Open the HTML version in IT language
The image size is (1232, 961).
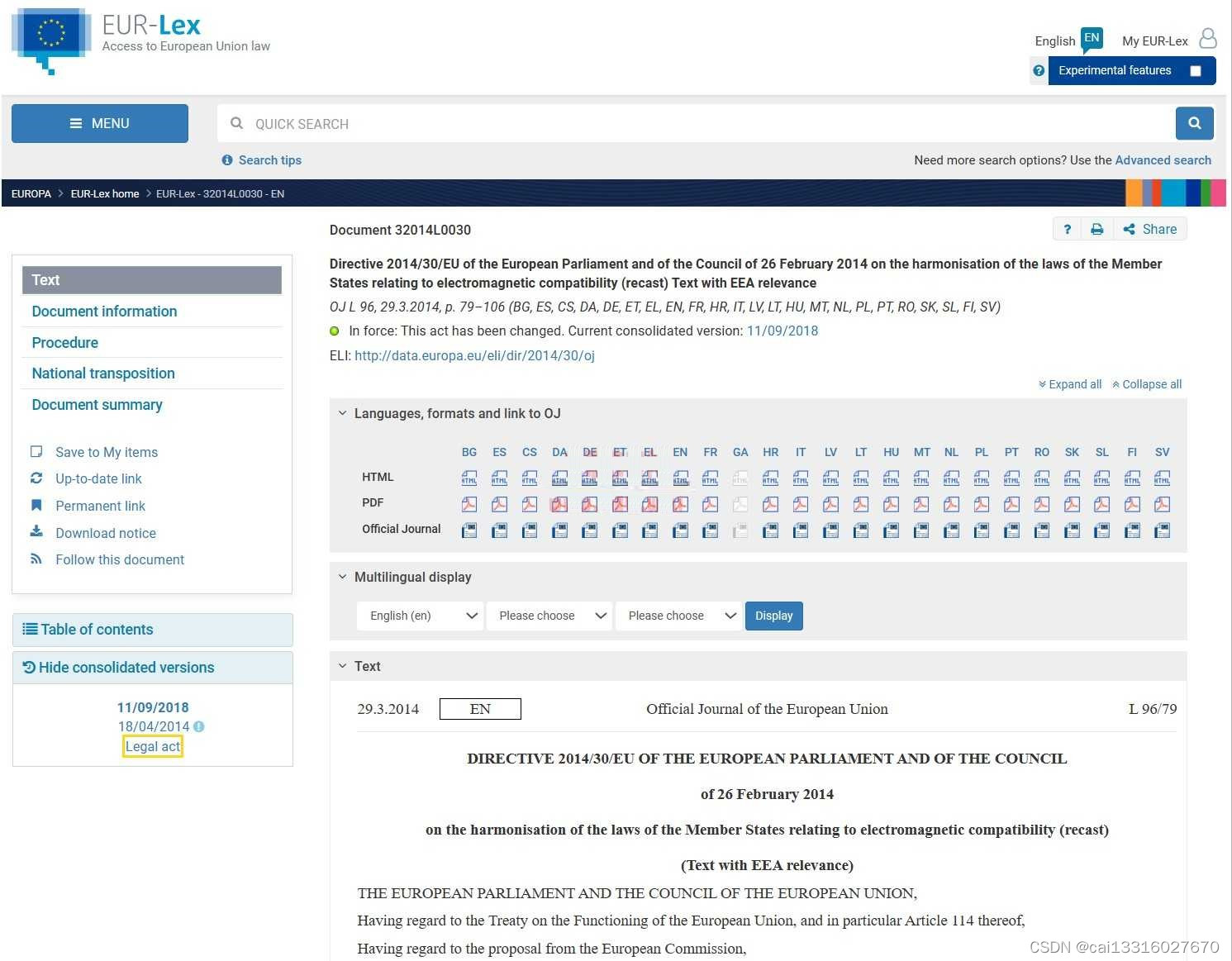(801, 478)
